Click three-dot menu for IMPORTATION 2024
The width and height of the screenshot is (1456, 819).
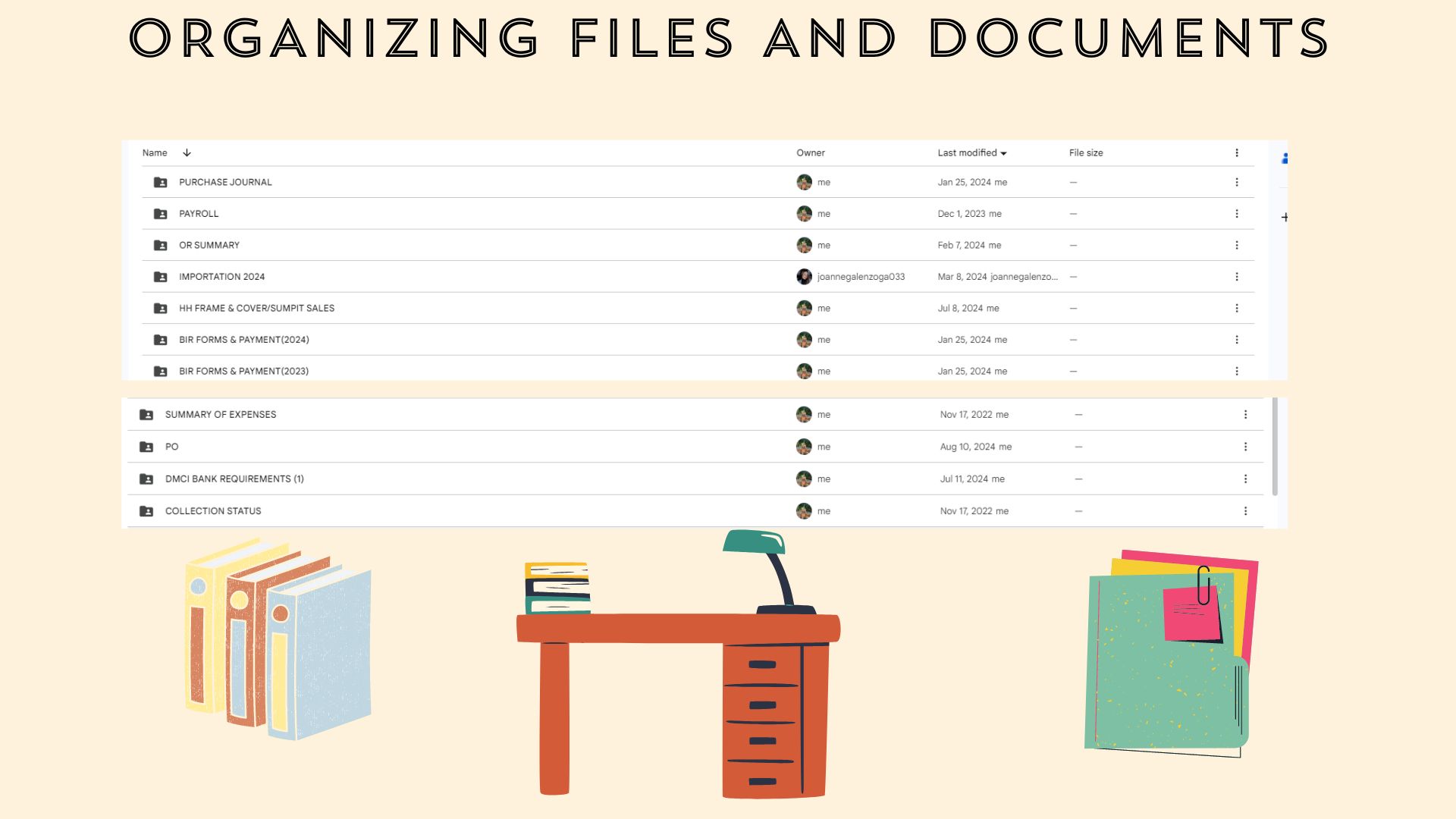[x=1237, y=277]
